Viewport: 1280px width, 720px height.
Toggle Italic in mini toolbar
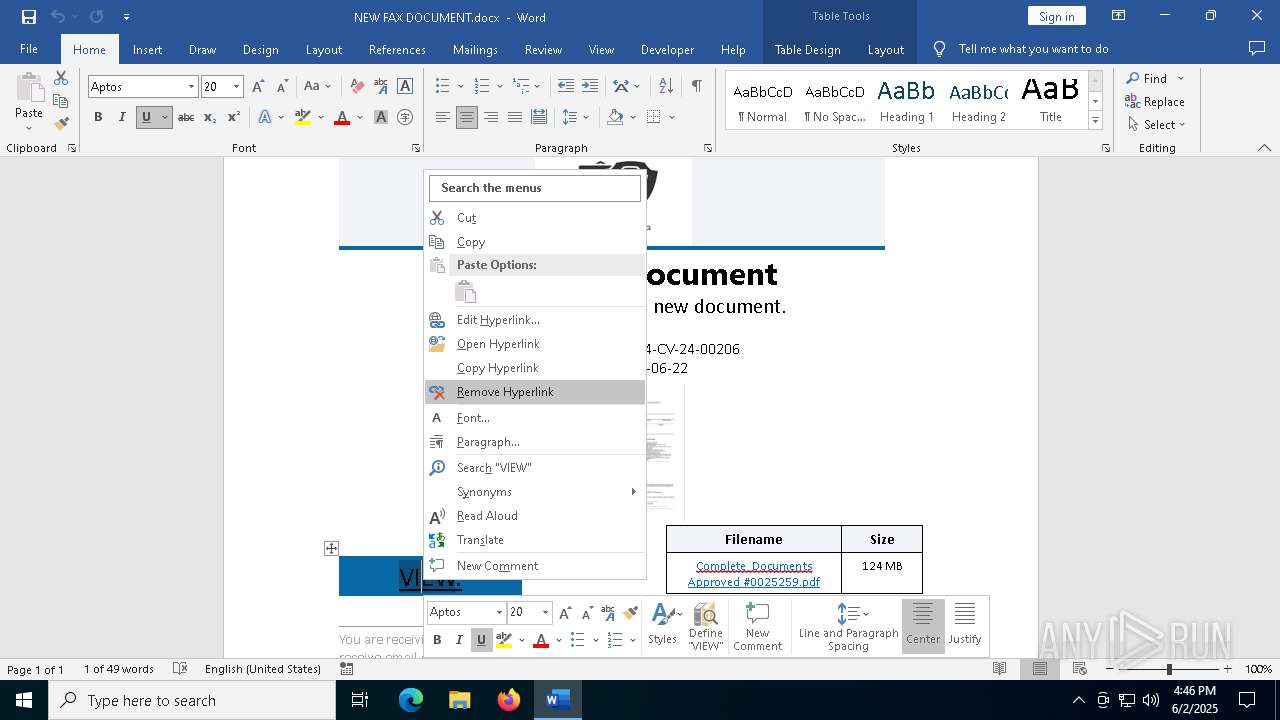click(459, 640)
